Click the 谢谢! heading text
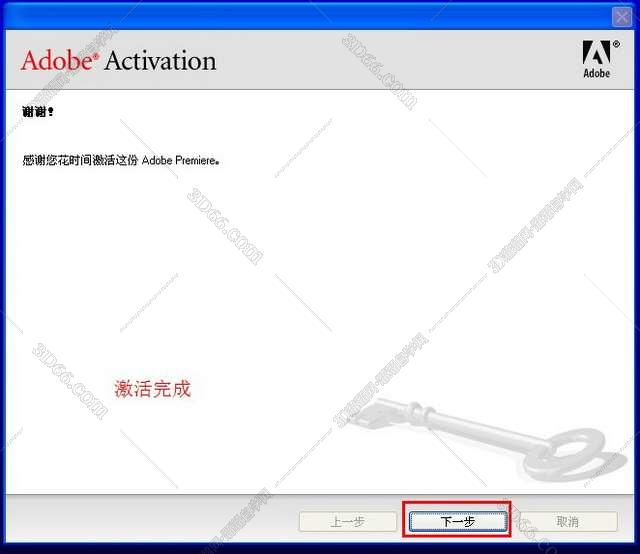 point(38,111)
